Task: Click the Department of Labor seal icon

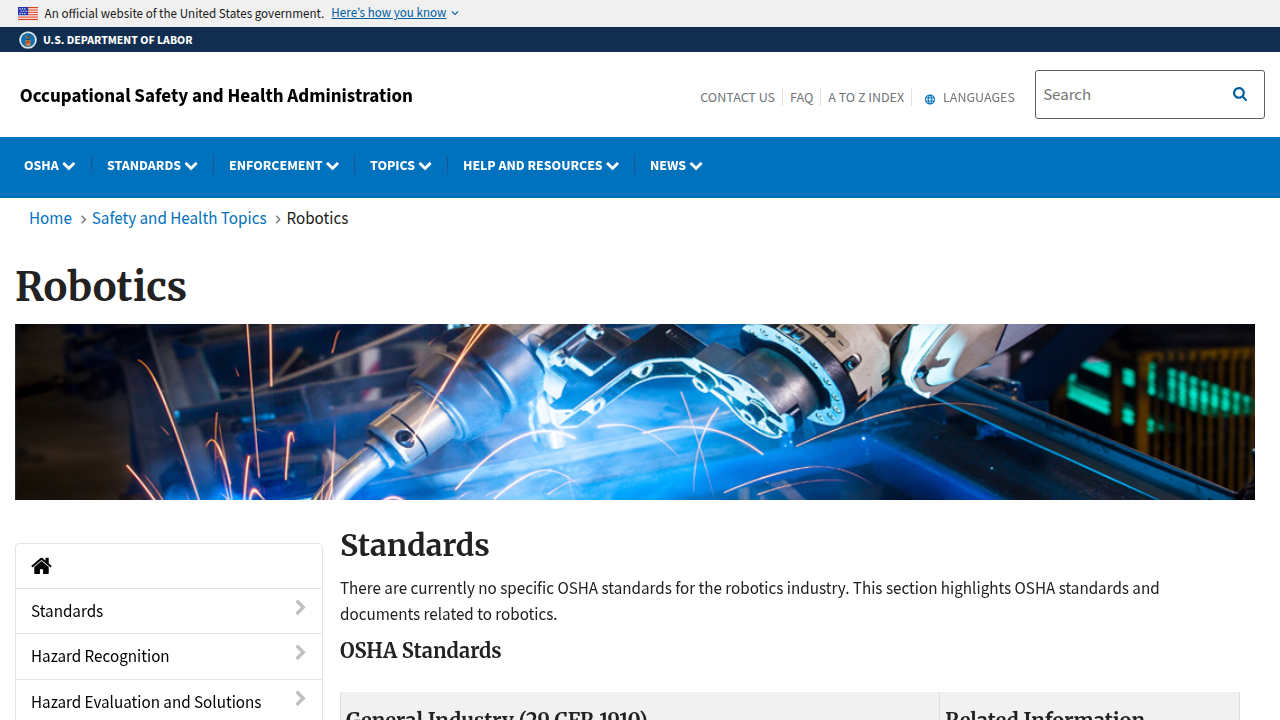Action: 28,40
